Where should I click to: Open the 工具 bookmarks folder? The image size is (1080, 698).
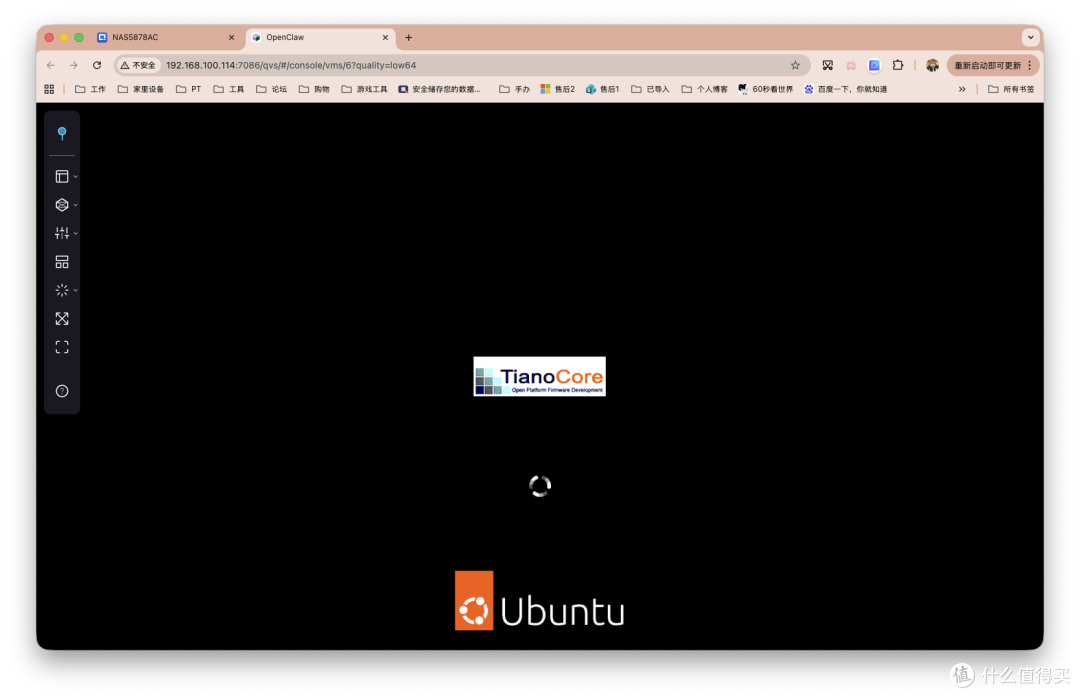(x=229, y=89)
